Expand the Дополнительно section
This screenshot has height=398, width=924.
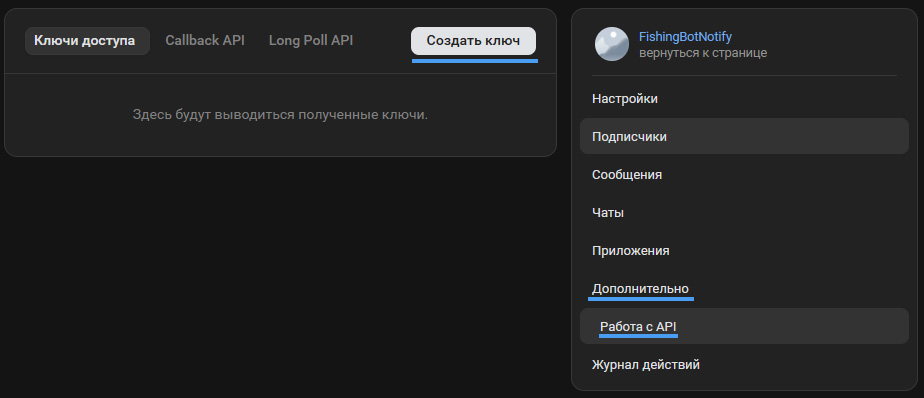tap(744, 289)
